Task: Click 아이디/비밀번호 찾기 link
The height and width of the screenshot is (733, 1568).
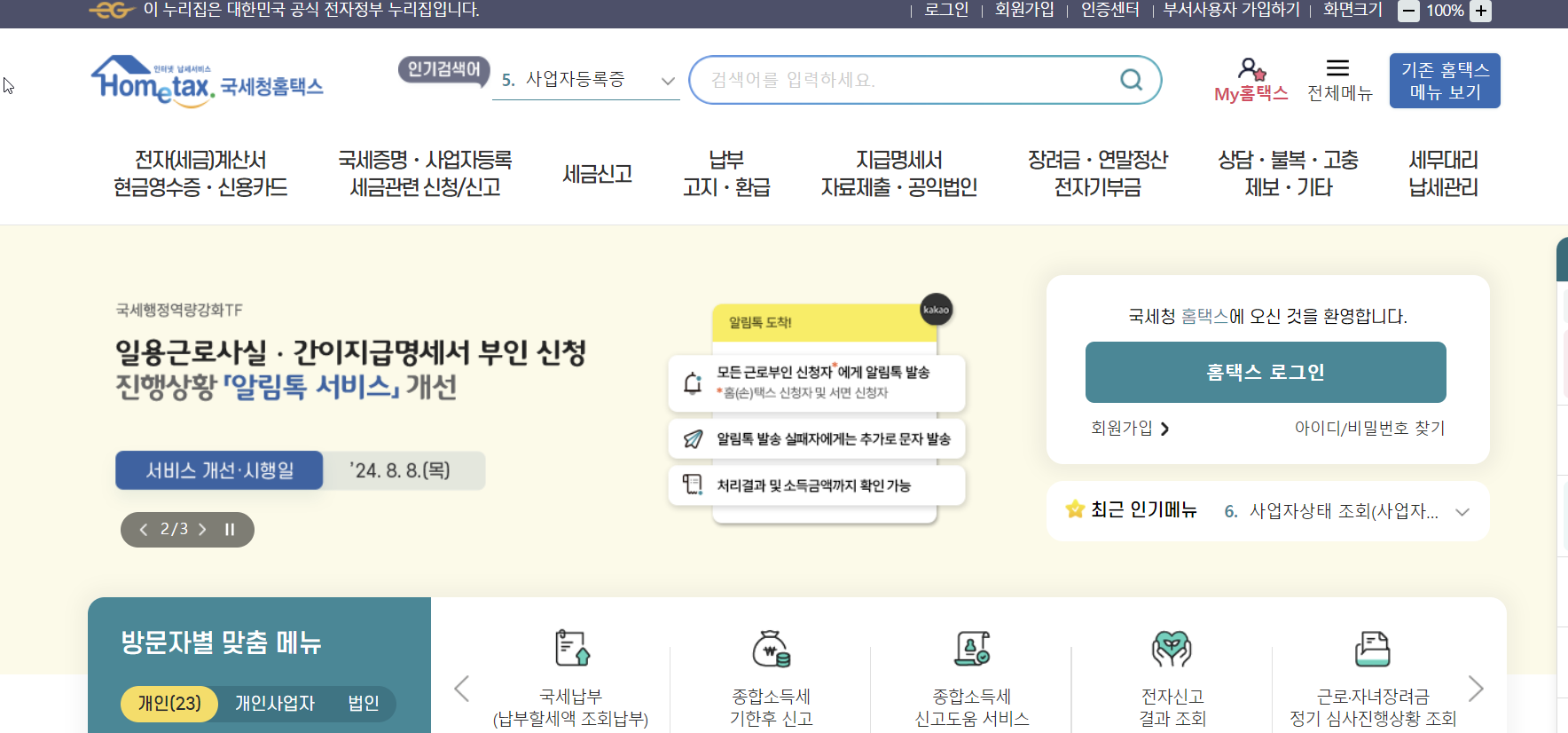Action: point(1369,429)
